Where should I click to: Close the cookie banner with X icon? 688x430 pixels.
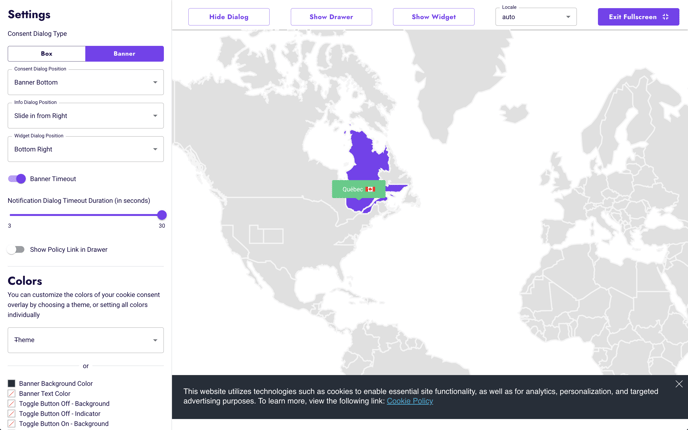click(x=679, y=384)
